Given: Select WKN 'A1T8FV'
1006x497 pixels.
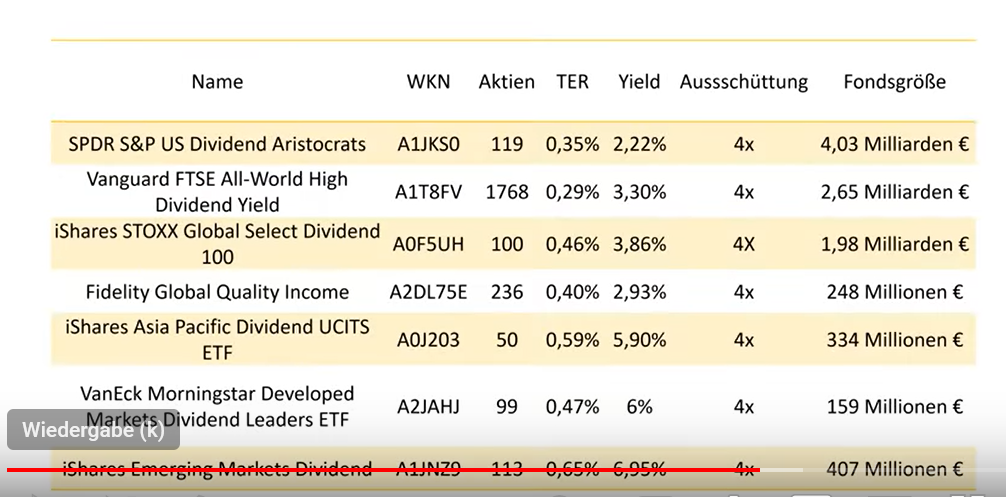Looking at the screenshot, I should coord(429,192).
